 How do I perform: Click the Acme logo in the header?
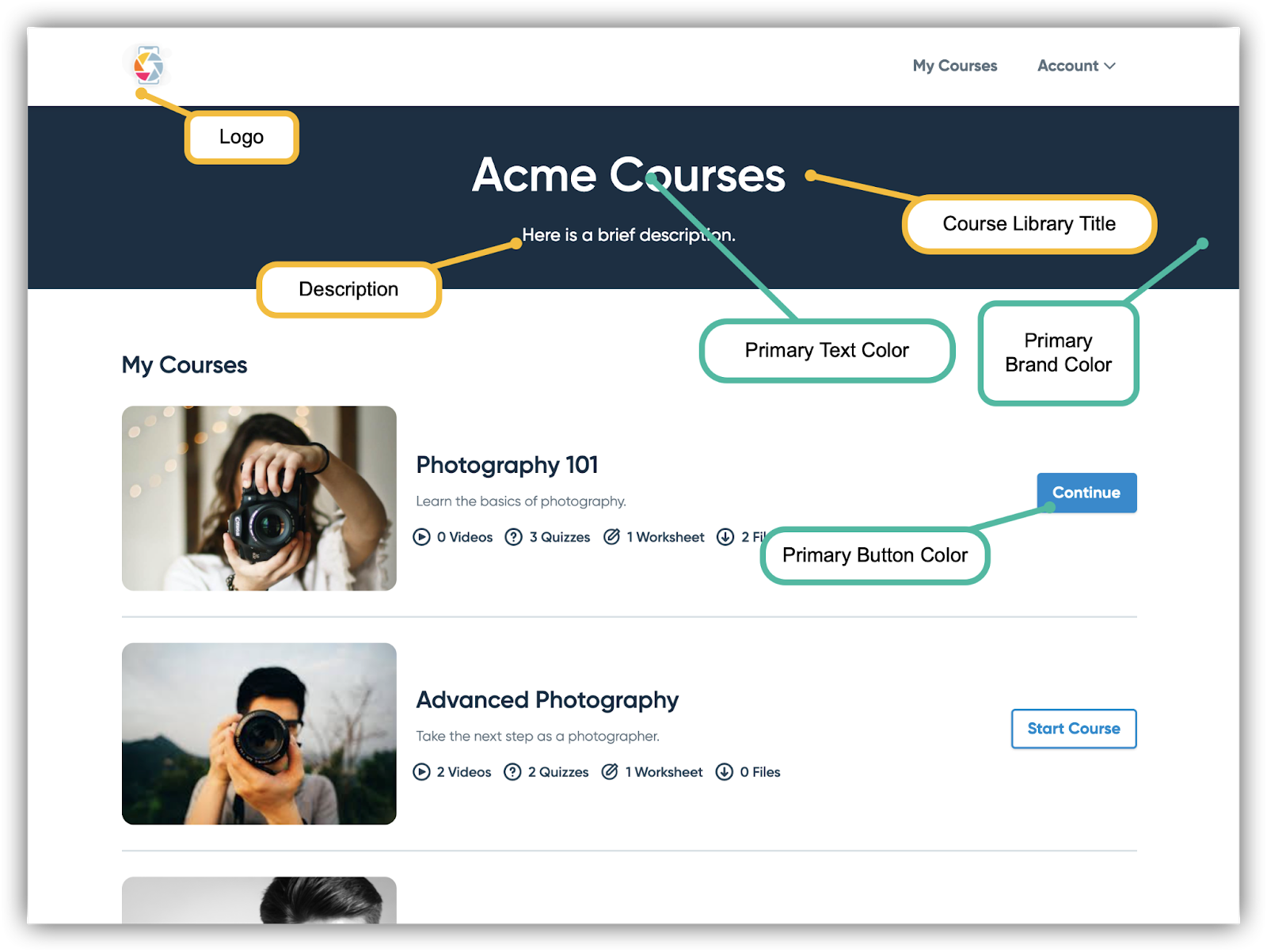point(147,66)
